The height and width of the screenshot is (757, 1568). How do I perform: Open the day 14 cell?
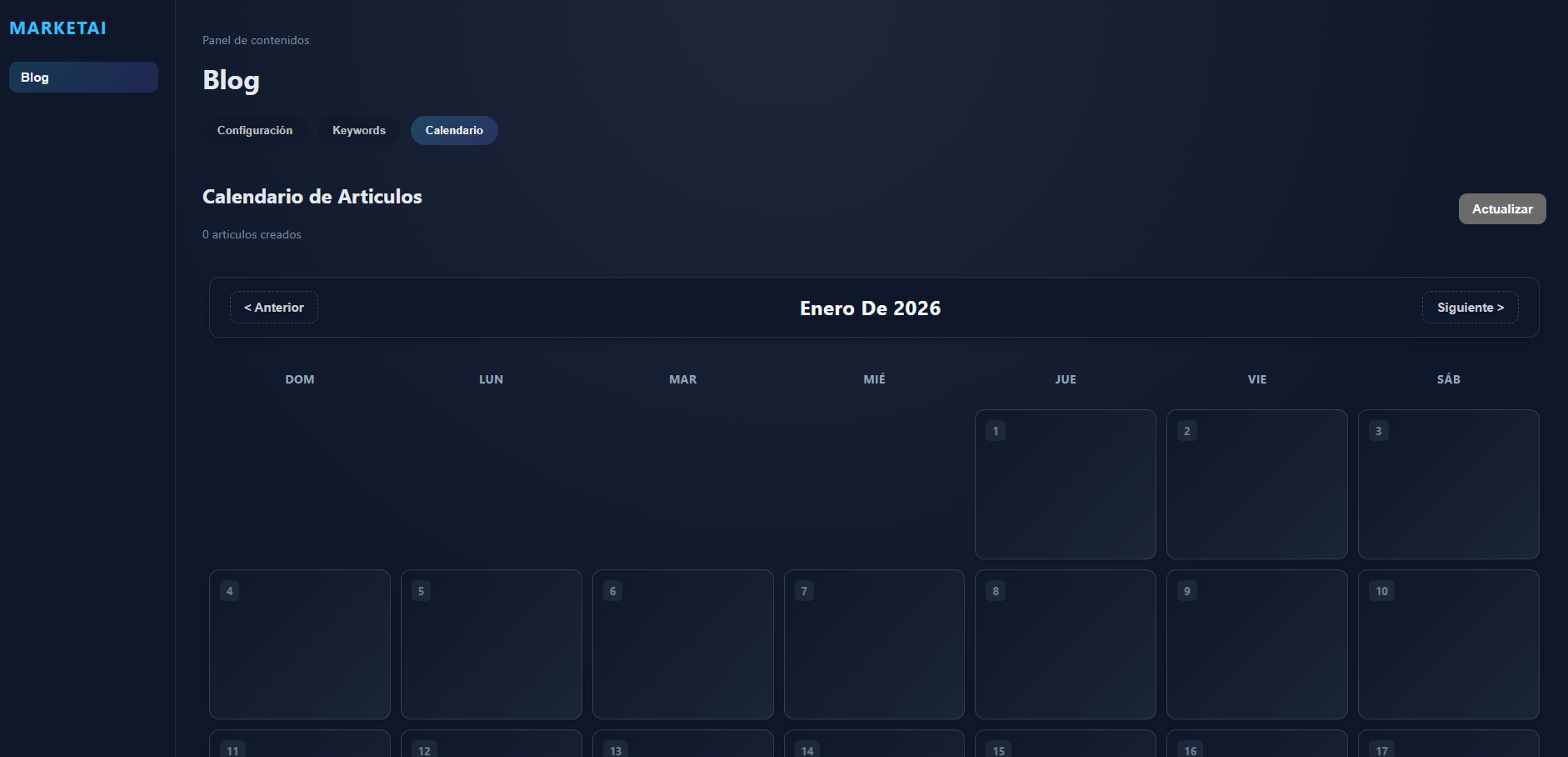pos(874,744)
